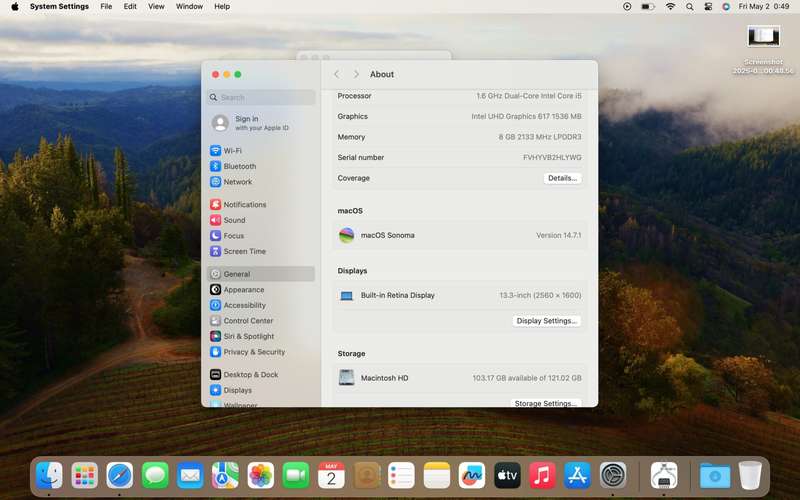Open Calendar from the Dock
Image resolution: width=800 pixels, height=500 pixels.
click(331, 476)
